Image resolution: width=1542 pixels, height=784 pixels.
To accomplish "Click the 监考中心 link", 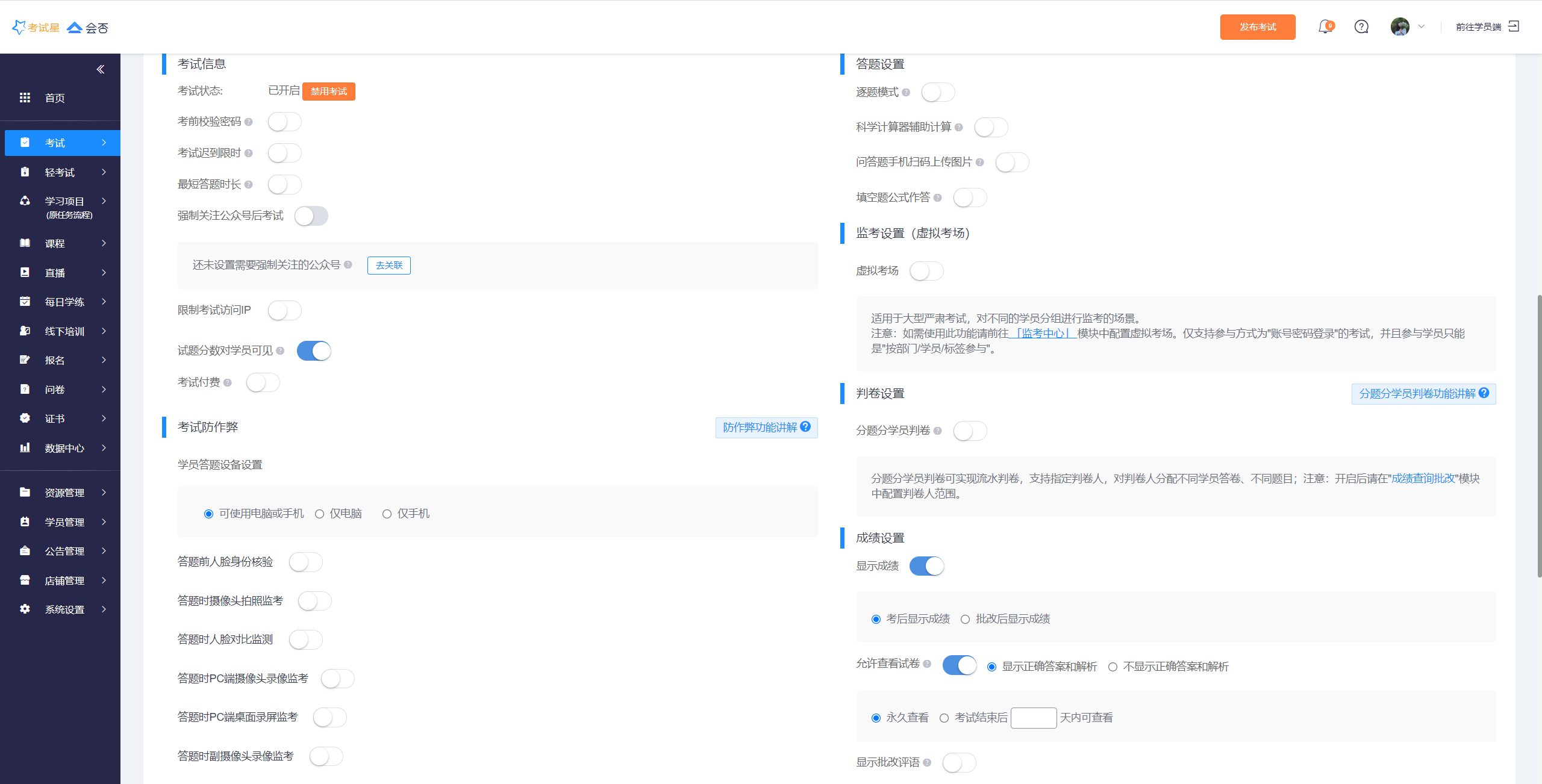I will 1043,334.
